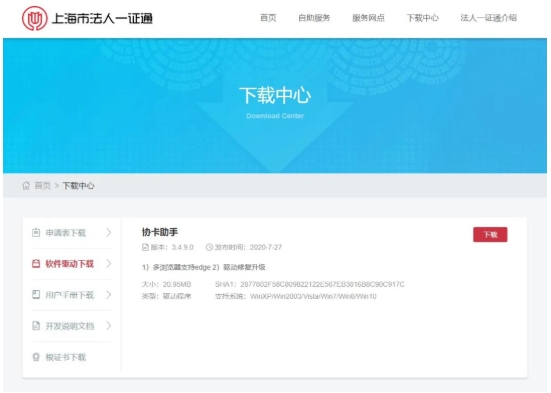Expand the 软件驱动下载 chevron arrow

(x=109, y=264)
